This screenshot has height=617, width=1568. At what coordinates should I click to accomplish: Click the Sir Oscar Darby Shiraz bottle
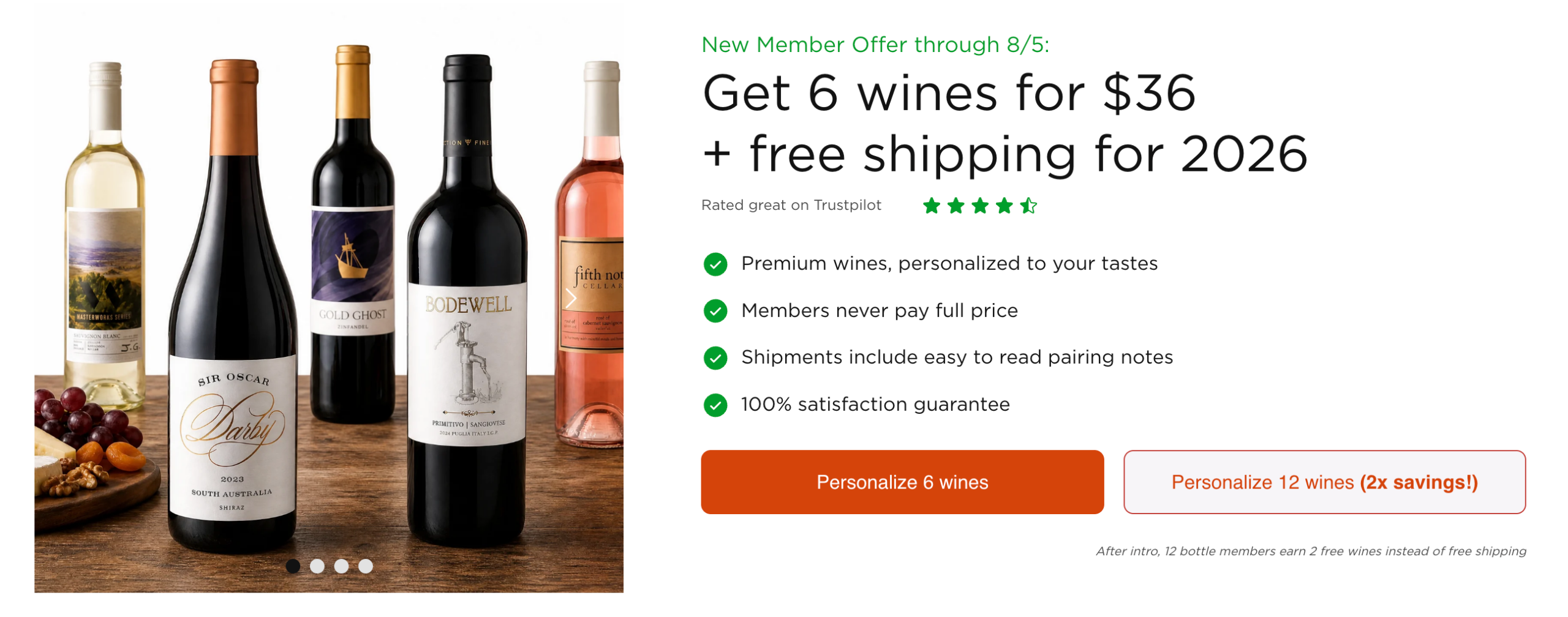[233, 306]
